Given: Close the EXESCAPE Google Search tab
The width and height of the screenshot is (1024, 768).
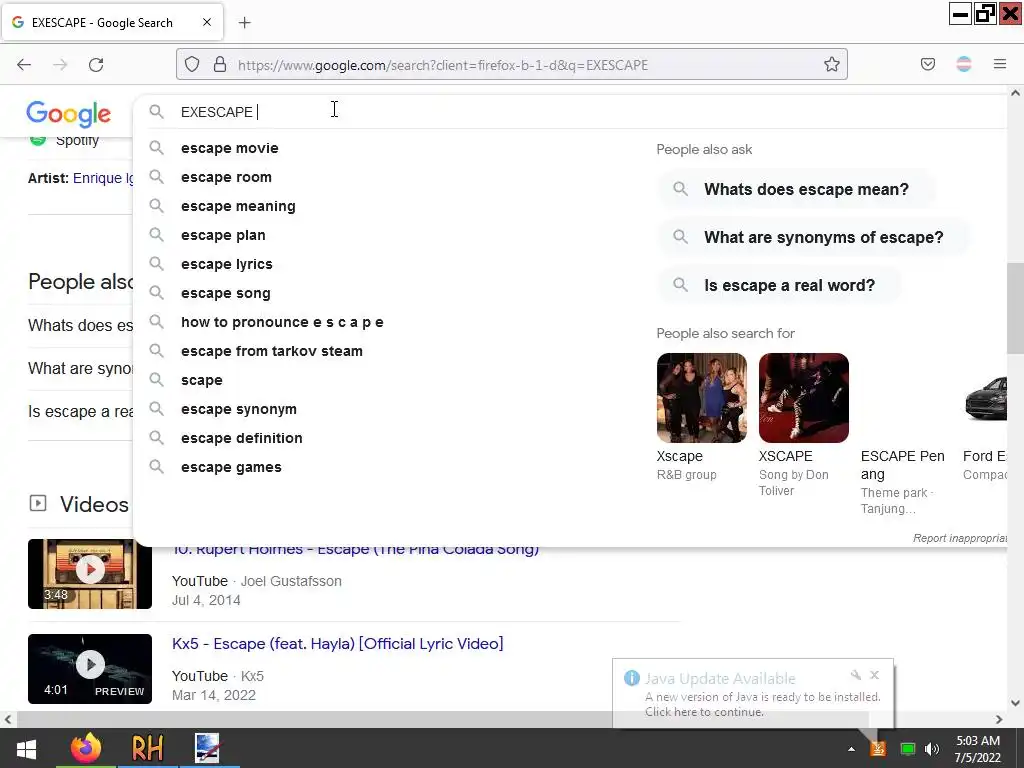Looking at the screenshot, I should 207,22.
